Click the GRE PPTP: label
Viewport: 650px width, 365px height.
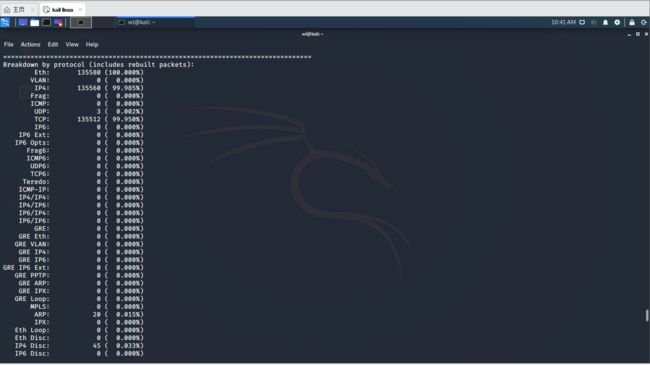pyautogui.click(x=32, y=276)
